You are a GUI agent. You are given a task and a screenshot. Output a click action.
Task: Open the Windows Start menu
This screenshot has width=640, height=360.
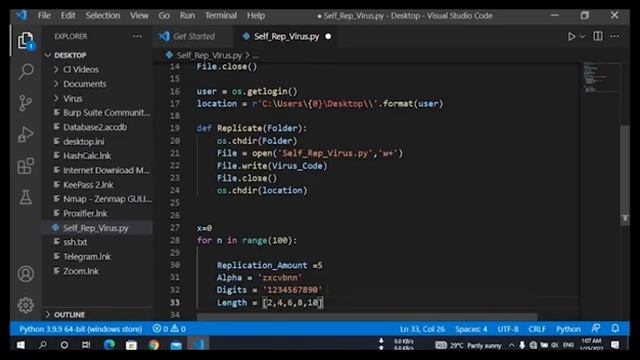coord(20,345)
